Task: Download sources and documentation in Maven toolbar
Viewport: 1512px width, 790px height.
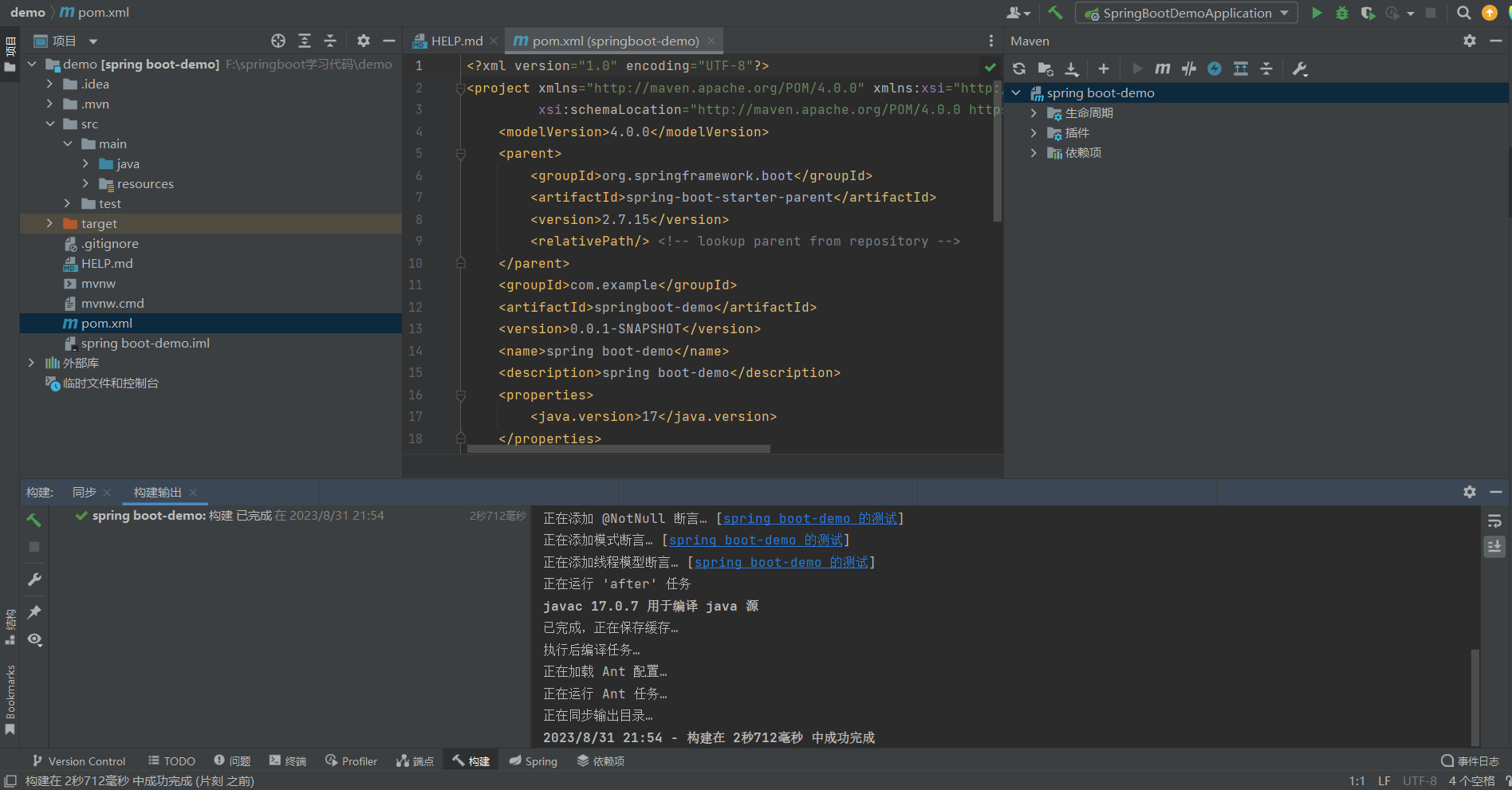Action: [1072, 69]
